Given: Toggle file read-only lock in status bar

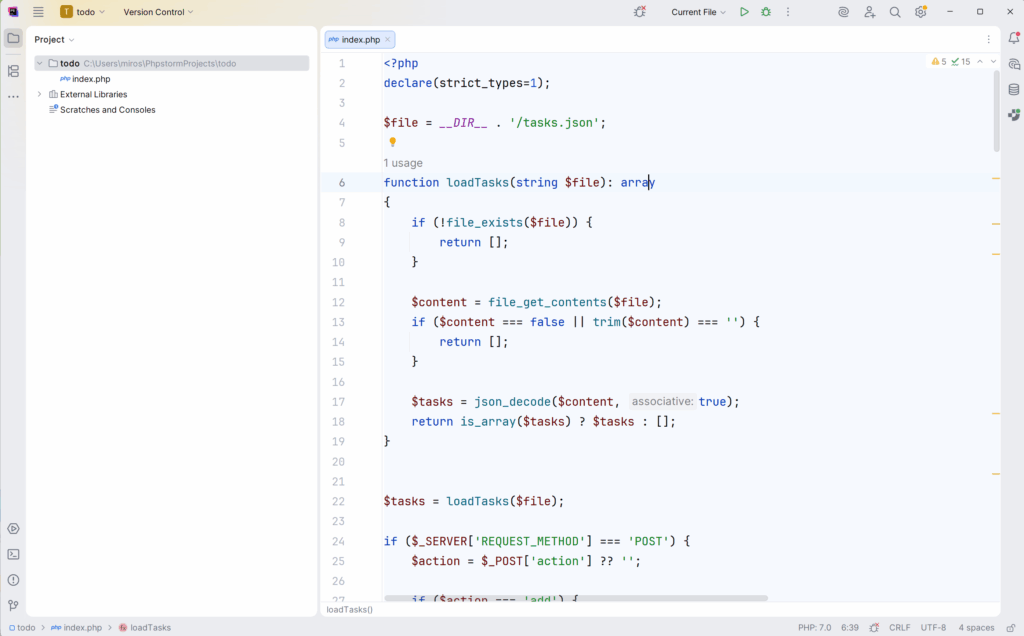Looking at the screenshot, I should click(x=1011, y=628).
